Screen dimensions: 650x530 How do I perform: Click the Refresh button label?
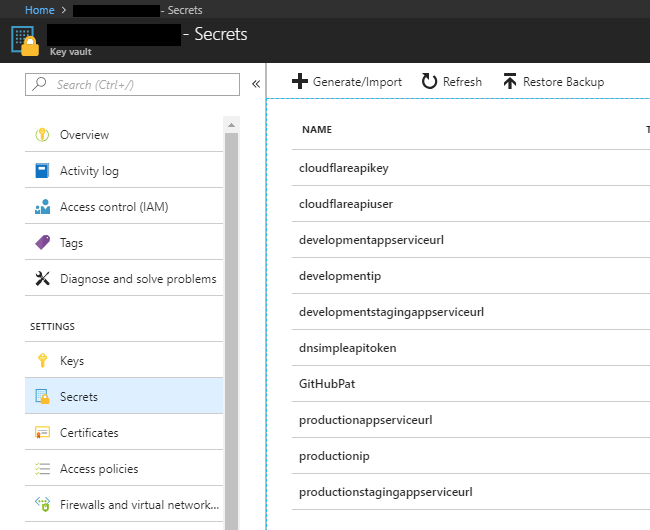tap(462, 82)
